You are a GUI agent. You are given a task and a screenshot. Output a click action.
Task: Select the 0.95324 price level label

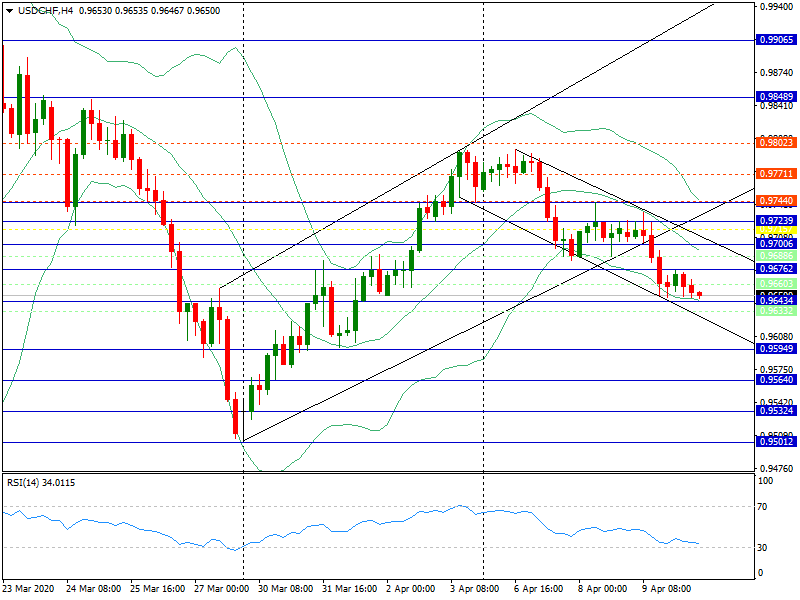(776, 411)
